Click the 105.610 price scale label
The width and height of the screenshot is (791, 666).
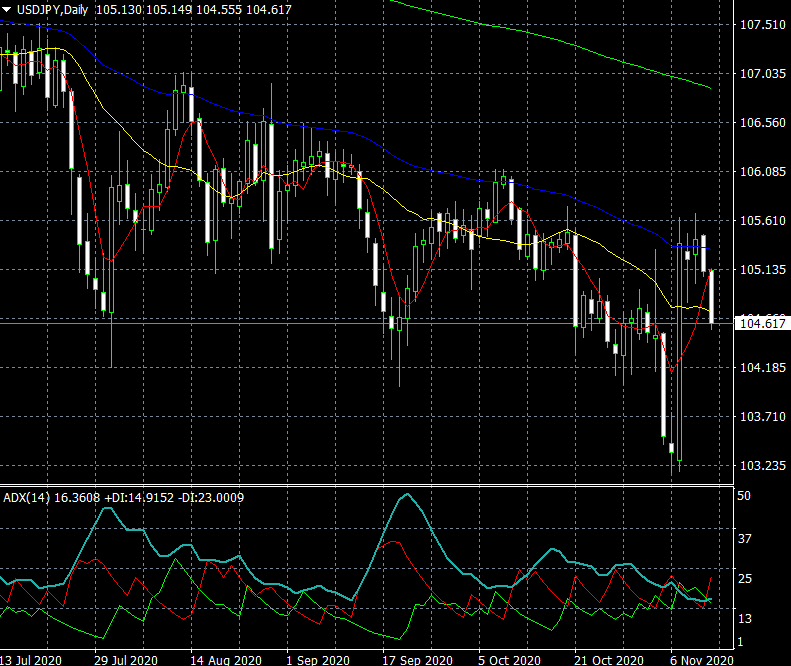(762, 220)
